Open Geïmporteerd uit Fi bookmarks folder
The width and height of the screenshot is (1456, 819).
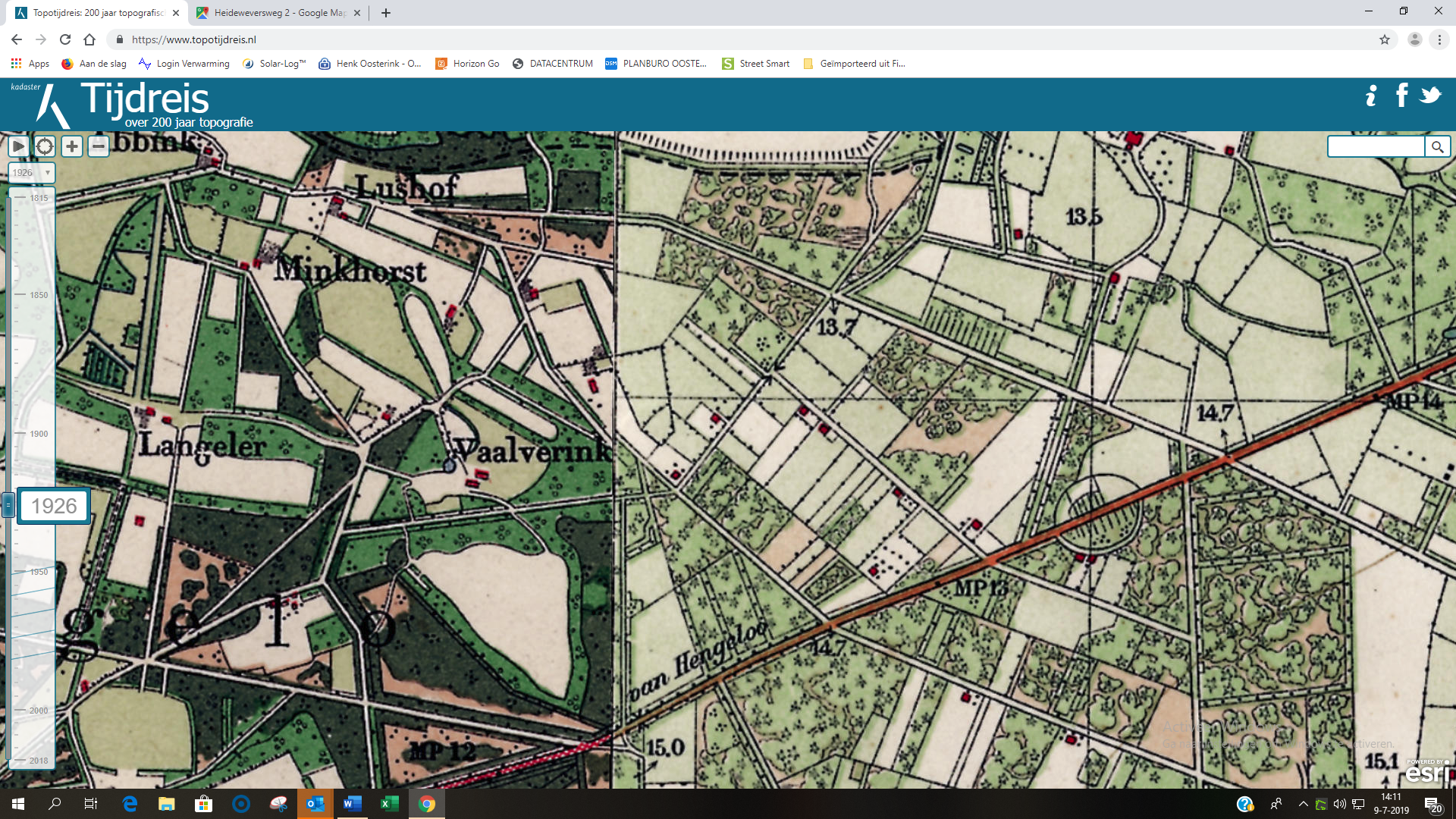(x=854, y=64)
